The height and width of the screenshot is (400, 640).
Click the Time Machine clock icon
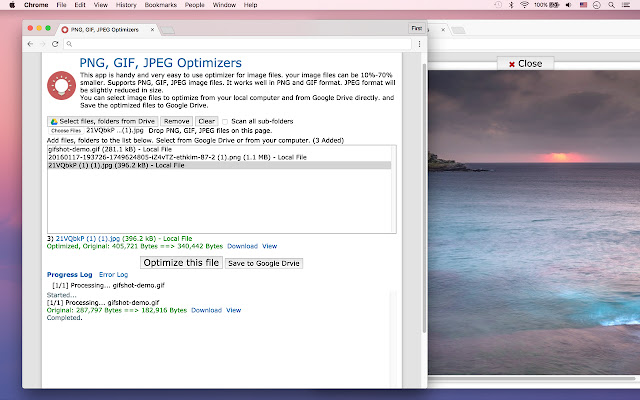[x=498, y=5]
